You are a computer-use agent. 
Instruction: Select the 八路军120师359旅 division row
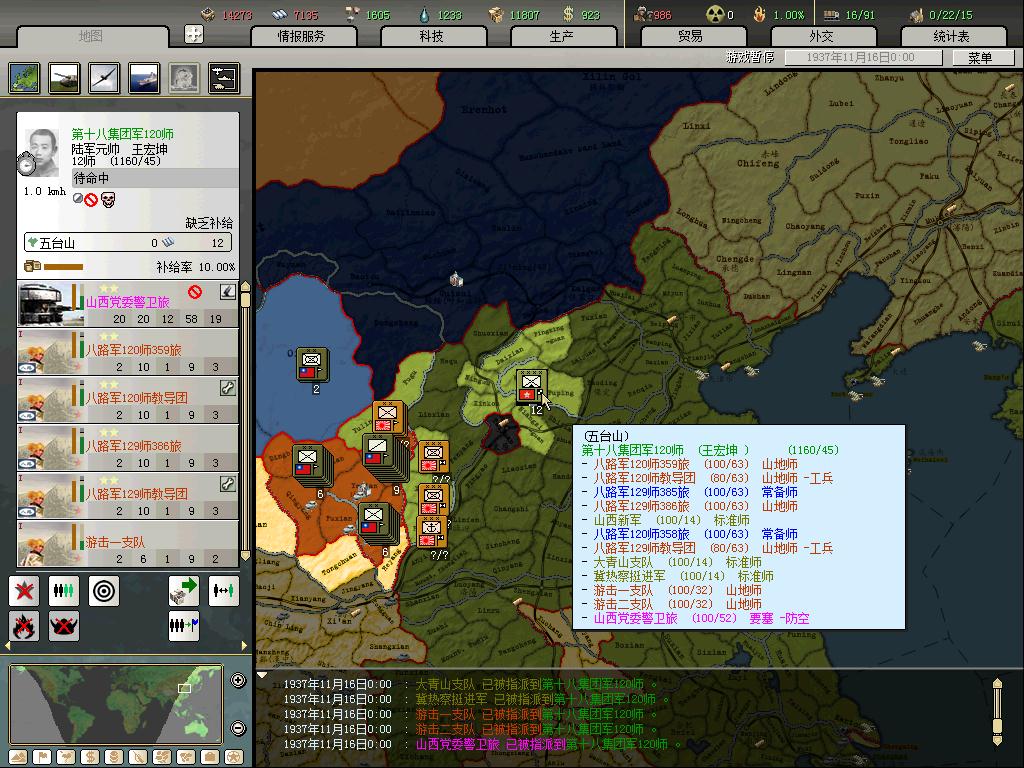pos(128,352)
